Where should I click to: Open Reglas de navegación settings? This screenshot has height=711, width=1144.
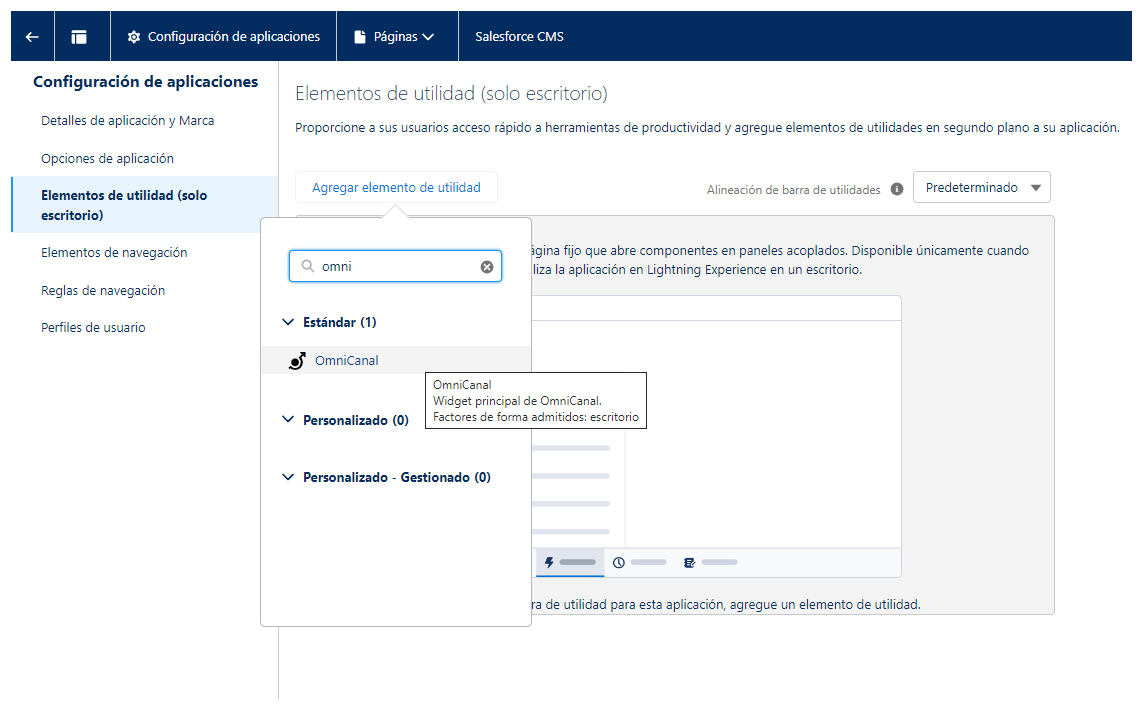coord(103,290)
